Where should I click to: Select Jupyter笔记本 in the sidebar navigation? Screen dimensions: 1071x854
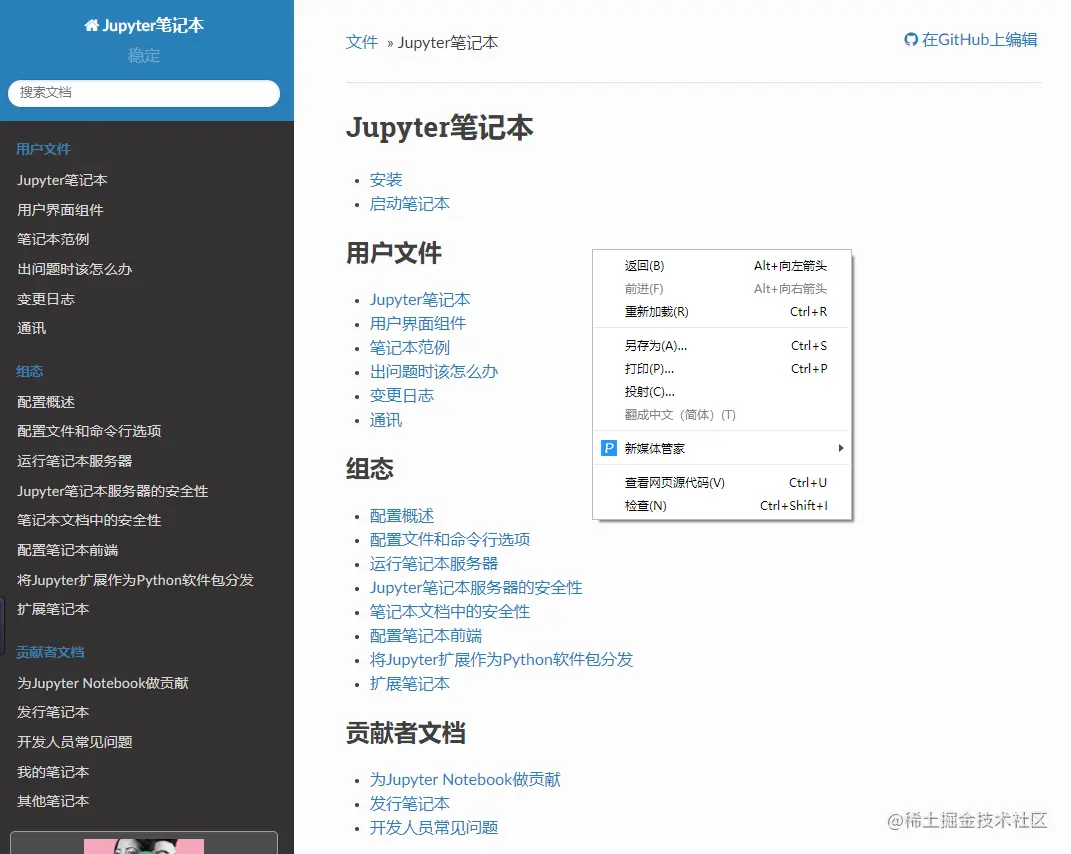click(147, 180)
